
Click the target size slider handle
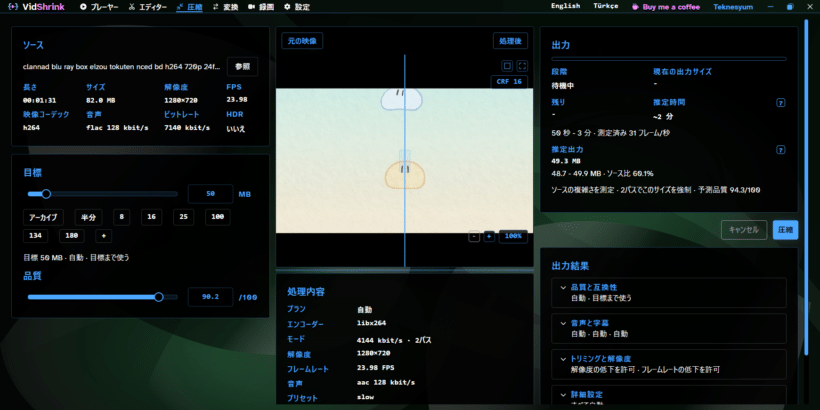tap(46, 194)
